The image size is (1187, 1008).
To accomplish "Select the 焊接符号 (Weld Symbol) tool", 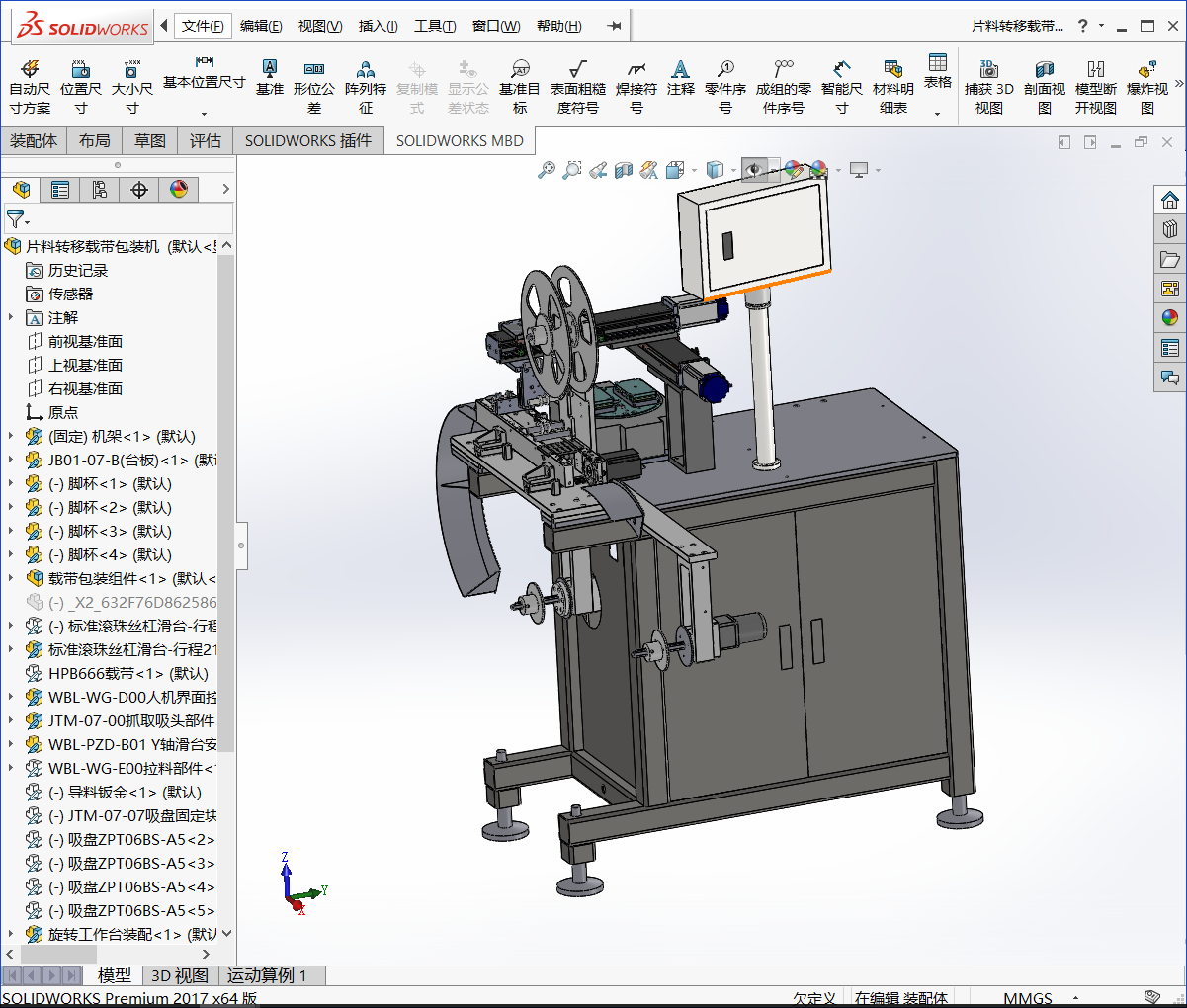I will point(636,86).
